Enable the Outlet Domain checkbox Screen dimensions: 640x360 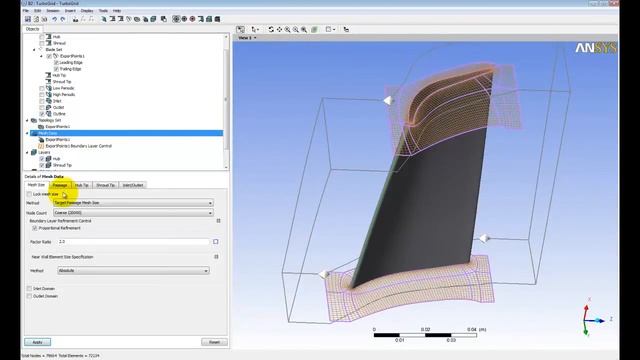29,296
